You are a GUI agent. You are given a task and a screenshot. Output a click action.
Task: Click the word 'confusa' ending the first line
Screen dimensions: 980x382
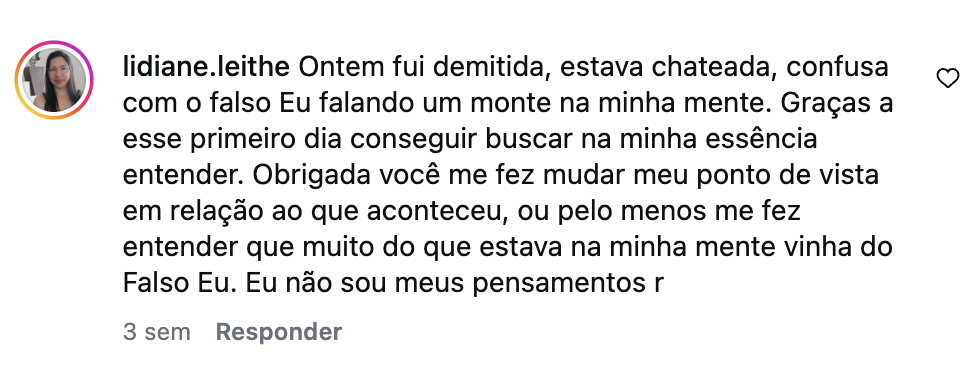[x=838, y=68]
